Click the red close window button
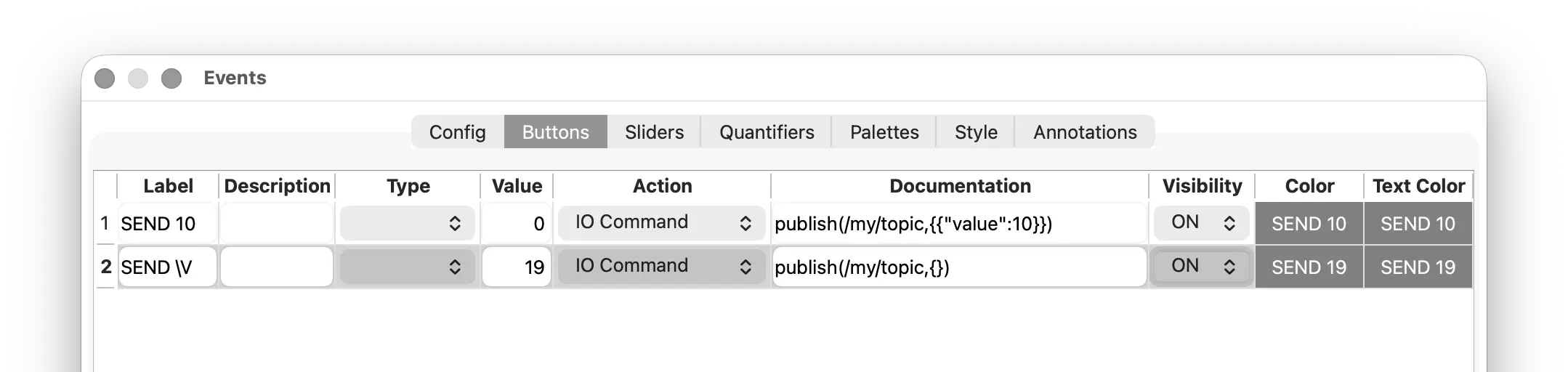Screen dimensions: 1568x372 point(105,78)
